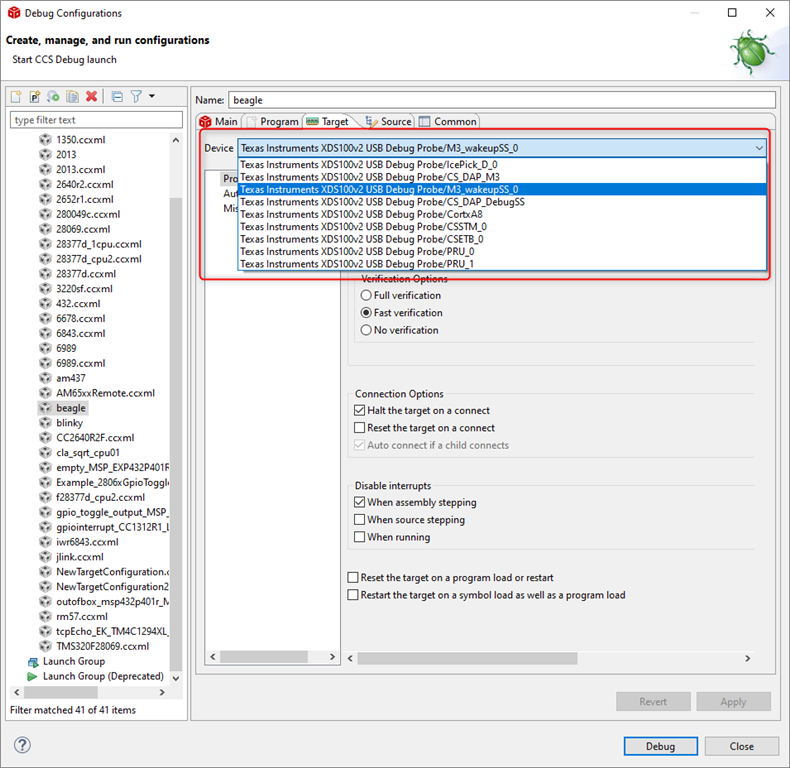Click icon beside 28069.ccxml
This screenshot has width=790, height=768.
pyautogui.click(x=45, y=229)
